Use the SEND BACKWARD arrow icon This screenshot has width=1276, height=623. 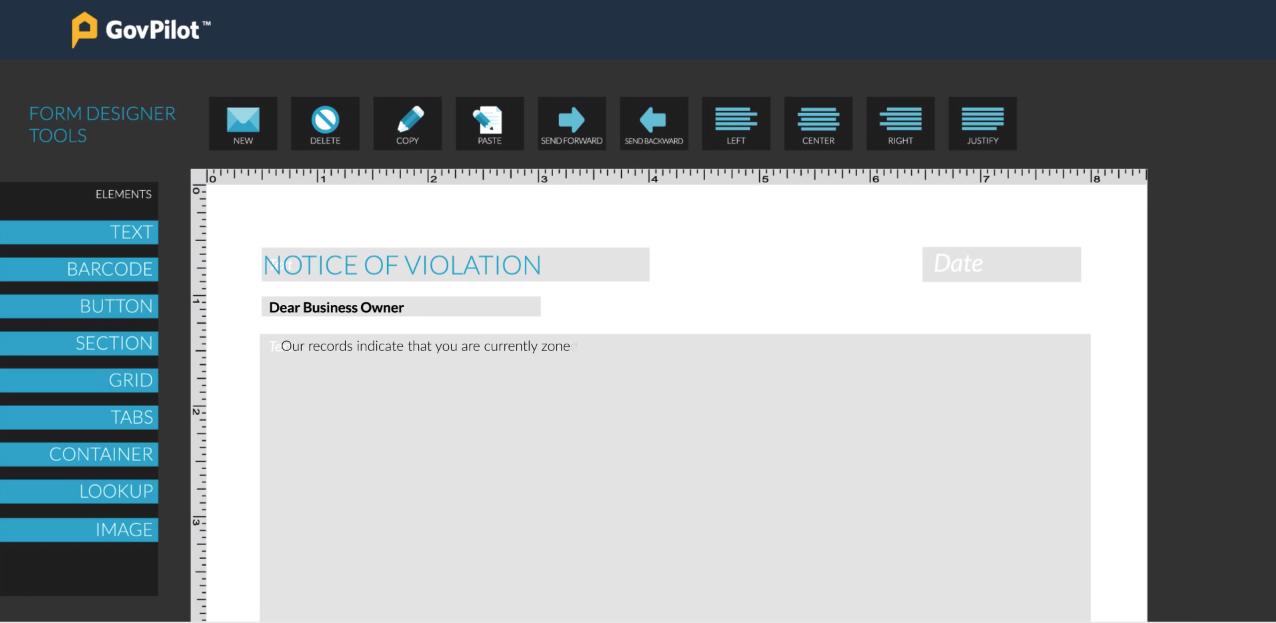[654, 124]
